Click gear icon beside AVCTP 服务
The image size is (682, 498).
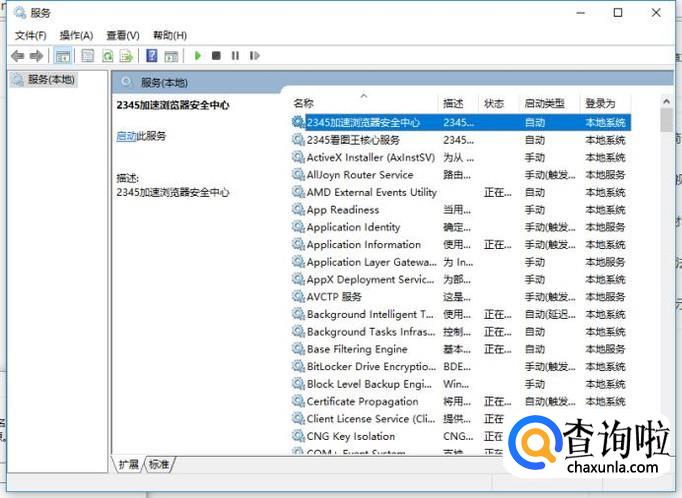point(298,297)
